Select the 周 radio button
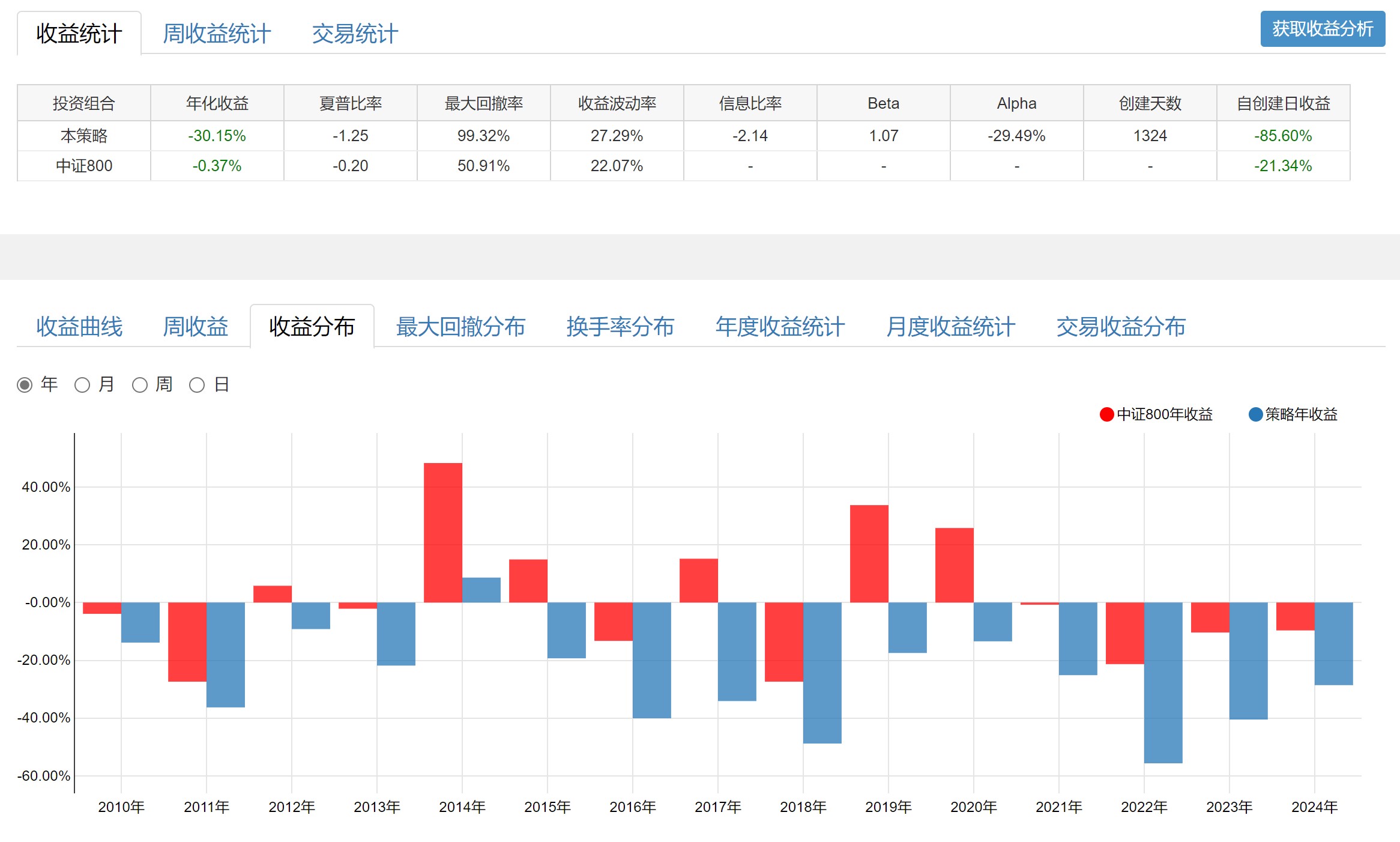This screenshot has width=1400, height=842. [x=140, y=385]
